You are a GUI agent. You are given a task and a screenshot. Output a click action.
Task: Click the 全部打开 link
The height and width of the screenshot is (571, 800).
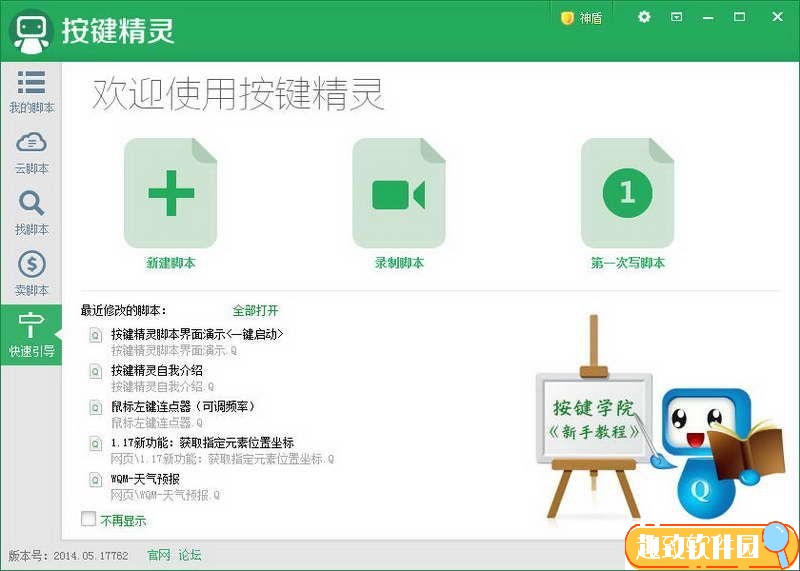pyautogui.click(x=255, y=310)
